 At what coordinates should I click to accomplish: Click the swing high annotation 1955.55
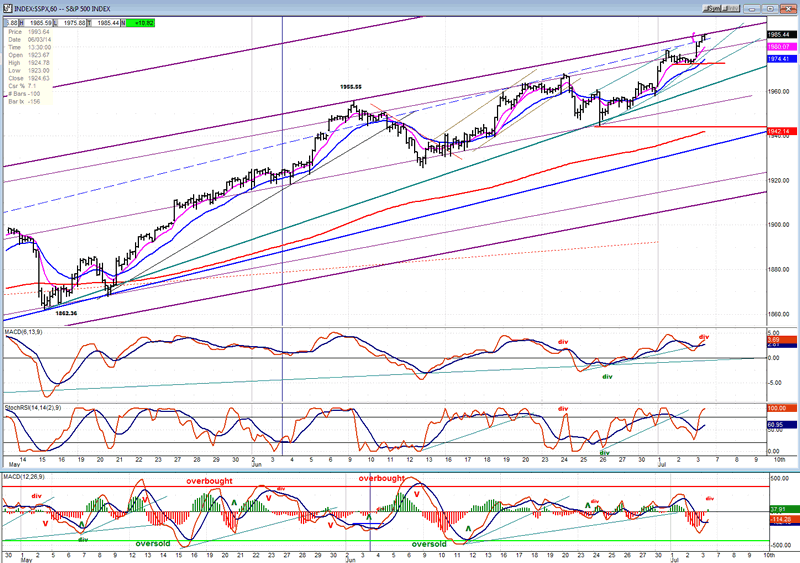351,87
